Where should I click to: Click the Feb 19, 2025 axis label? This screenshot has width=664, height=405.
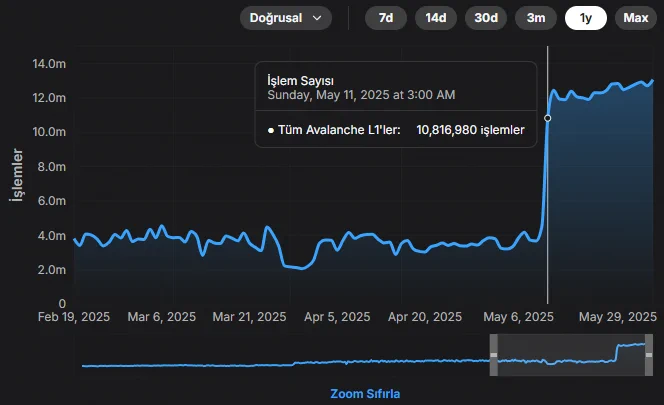[74, 317]
